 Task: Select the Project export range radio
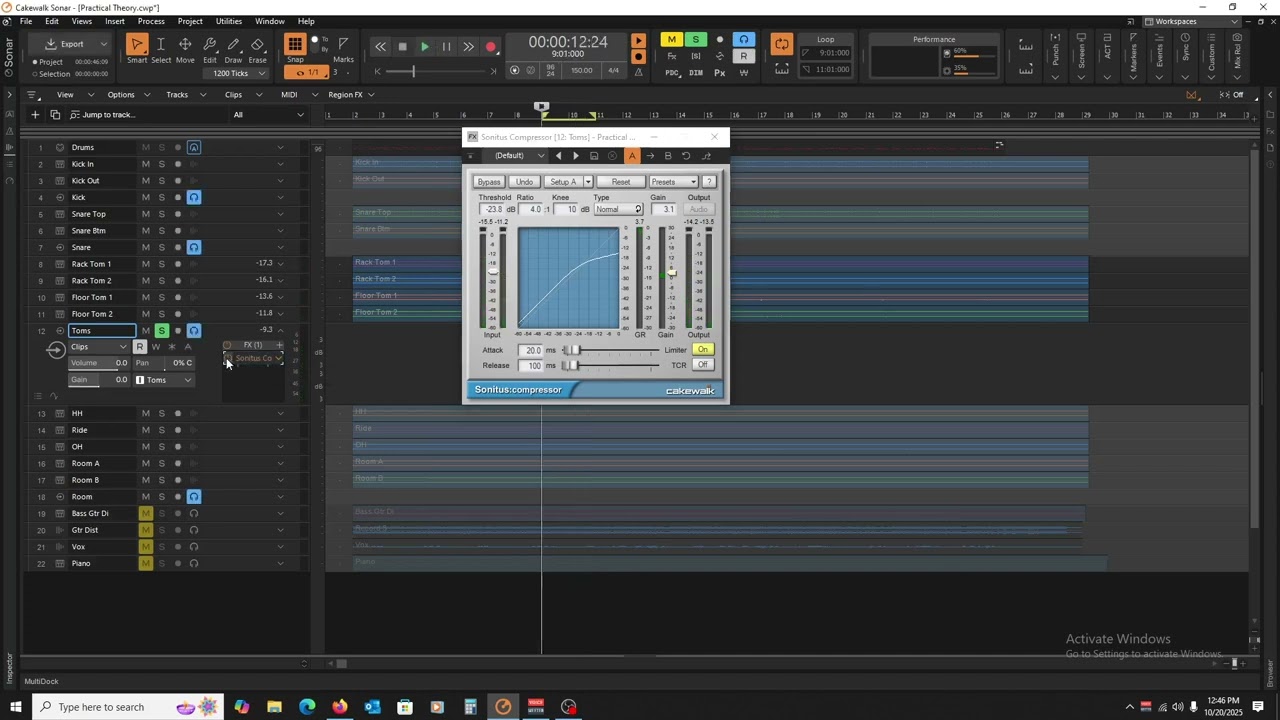pos(35,62)
